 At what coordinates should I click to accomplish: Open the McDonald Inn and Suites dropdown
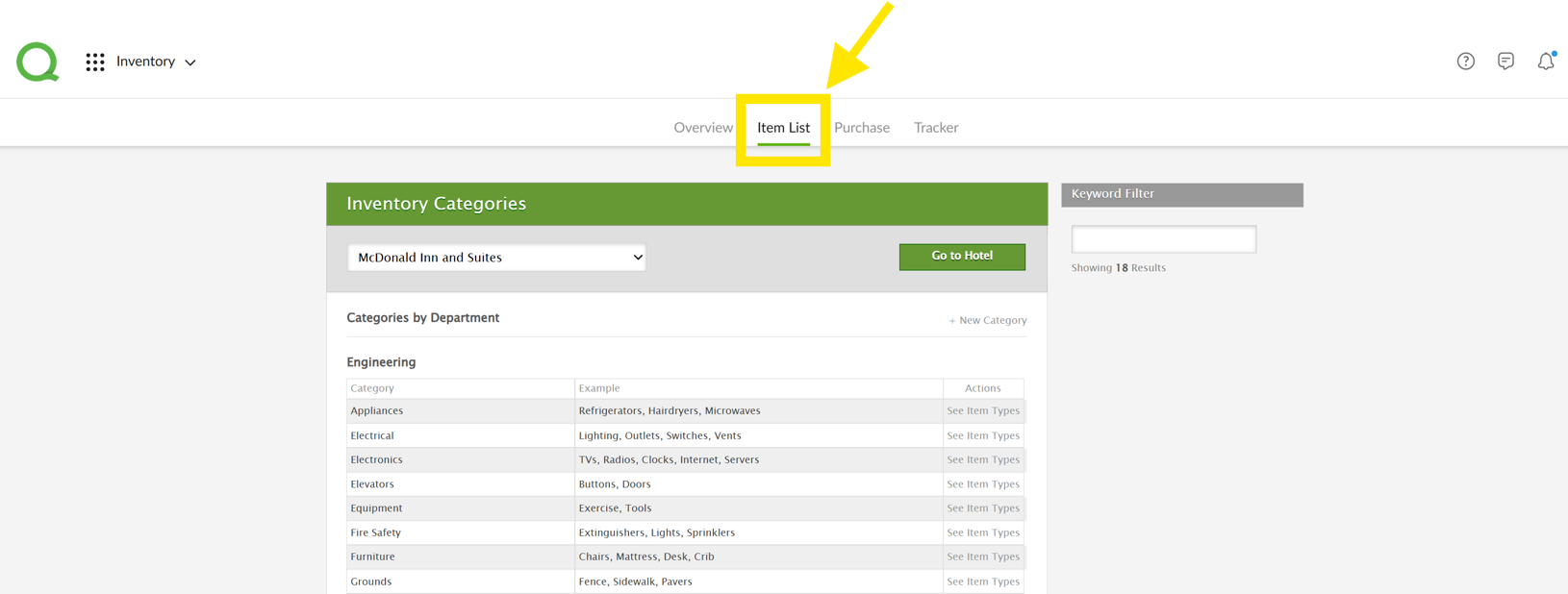496,258
